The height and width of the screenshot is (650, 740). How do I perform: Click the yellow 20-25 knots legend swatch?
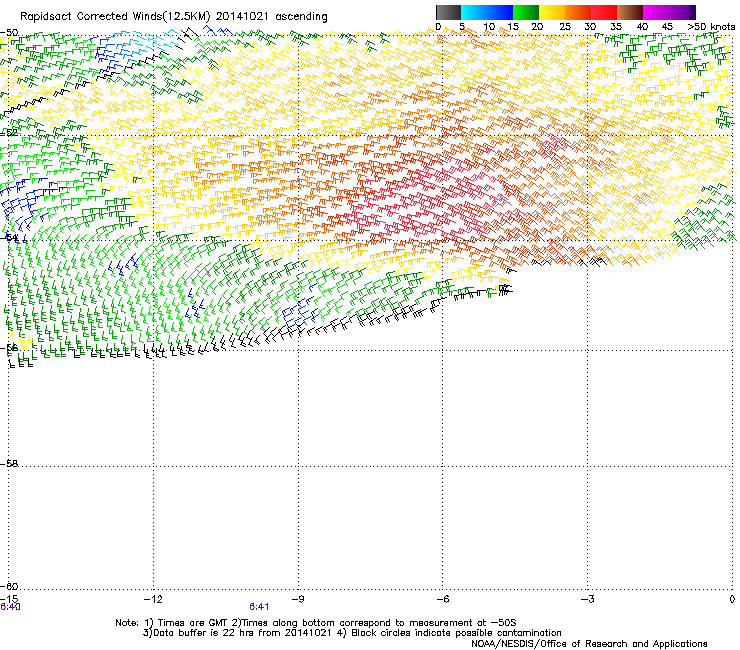pyautogui.click(x=552, y=12)
